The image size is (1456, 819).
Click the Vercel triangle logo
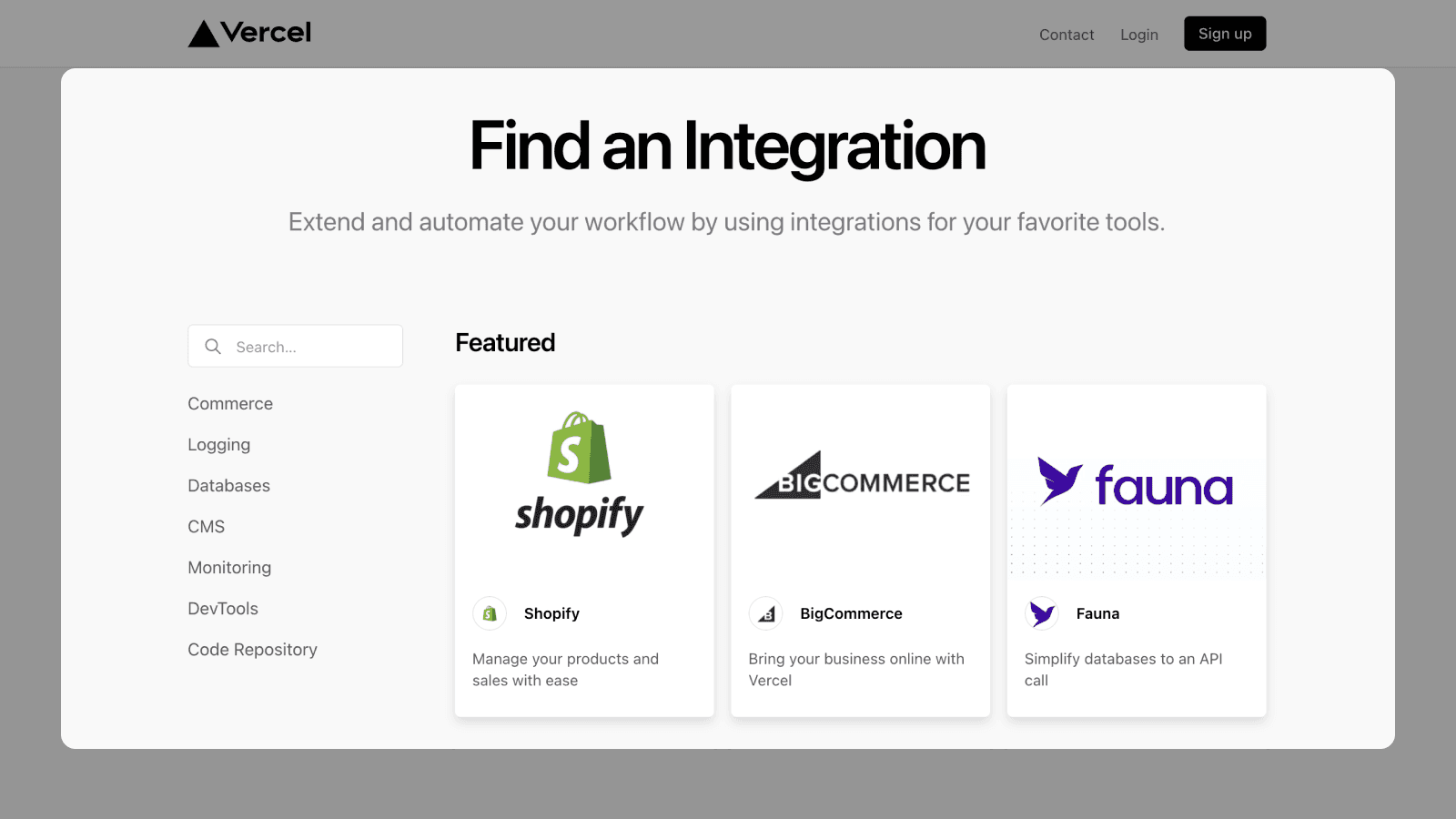coord(204,35)
